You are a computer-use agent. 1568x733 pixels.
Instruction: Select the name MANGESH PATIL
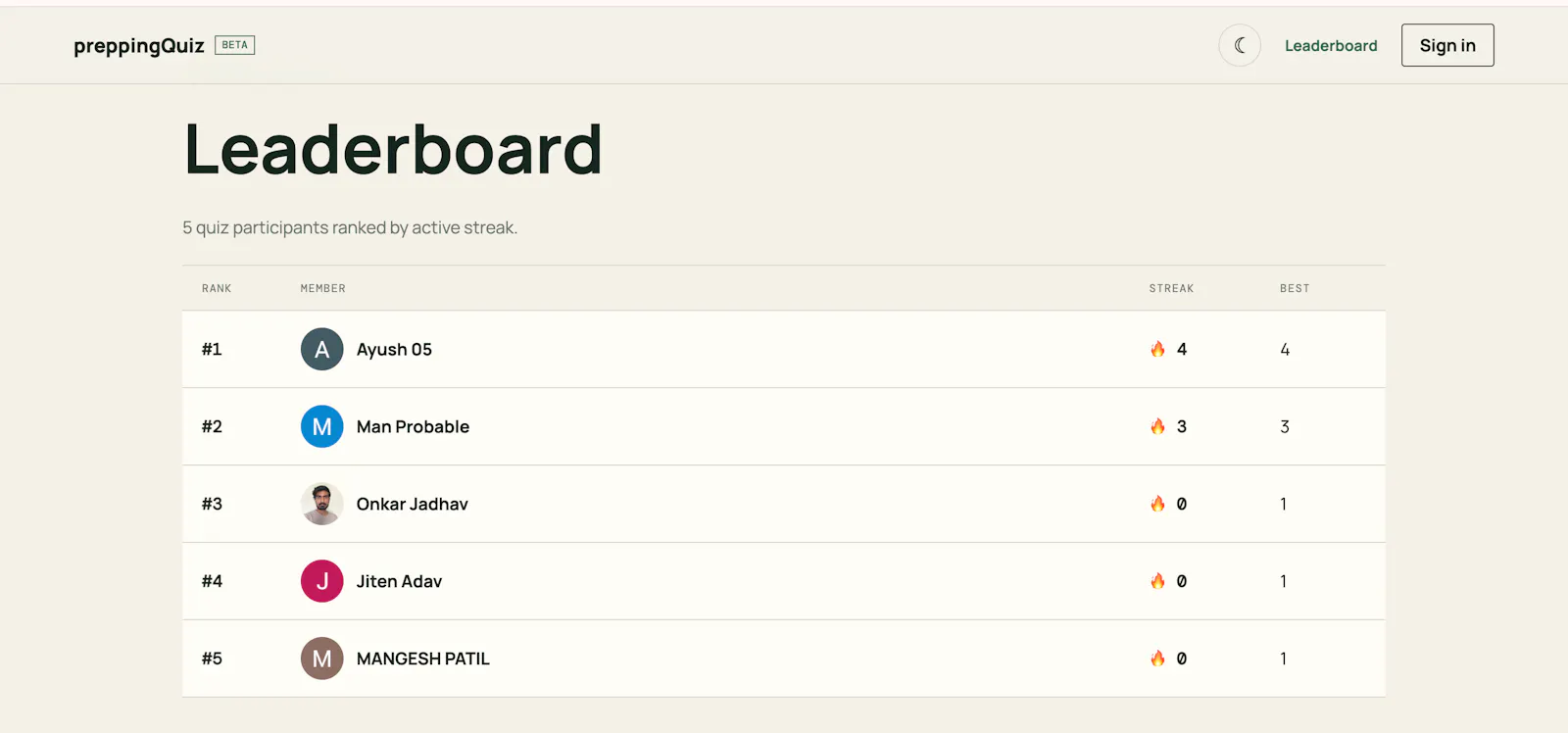point(423,660)
